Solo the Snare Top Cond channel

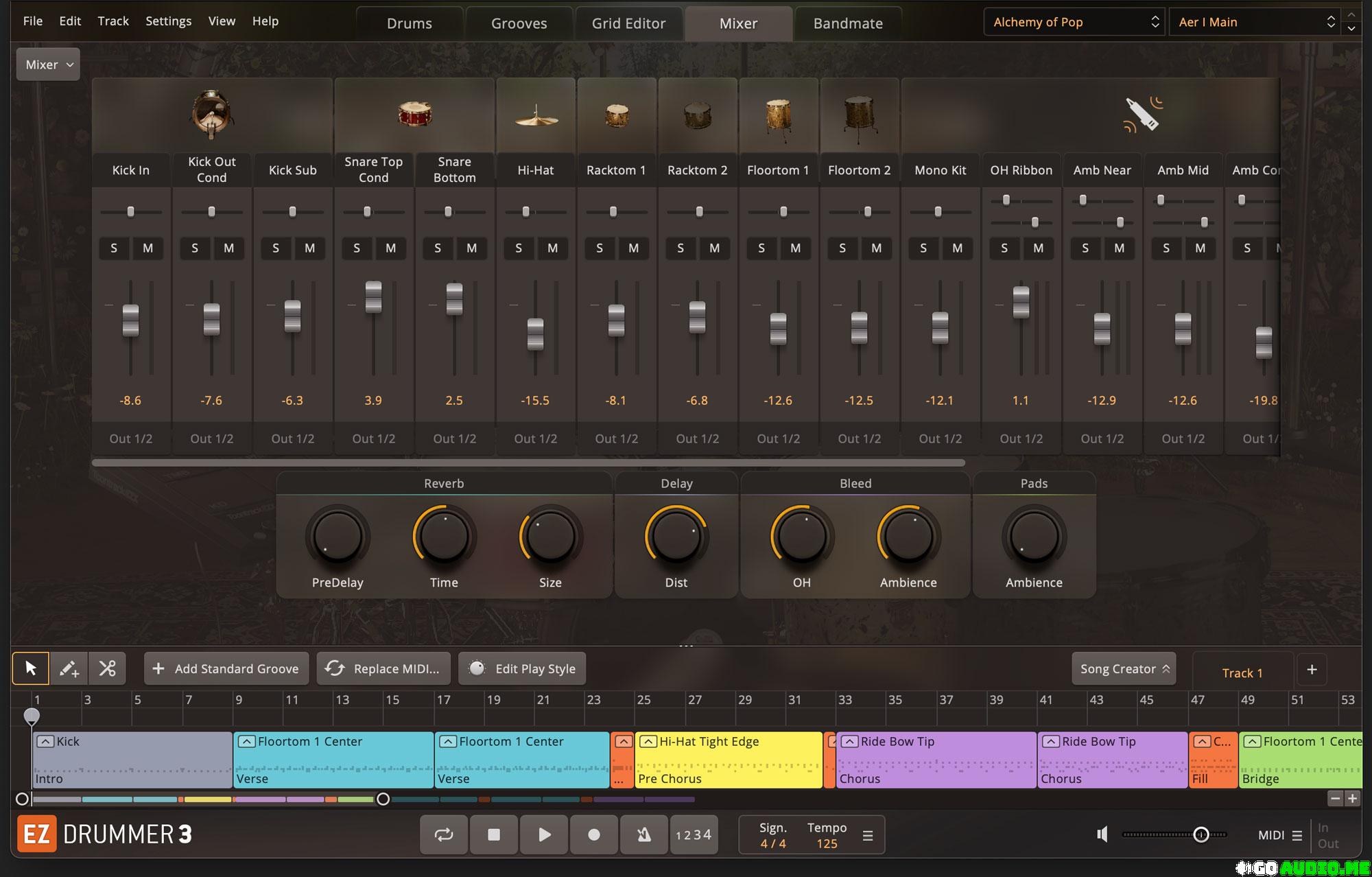click(x=357, y=248)
